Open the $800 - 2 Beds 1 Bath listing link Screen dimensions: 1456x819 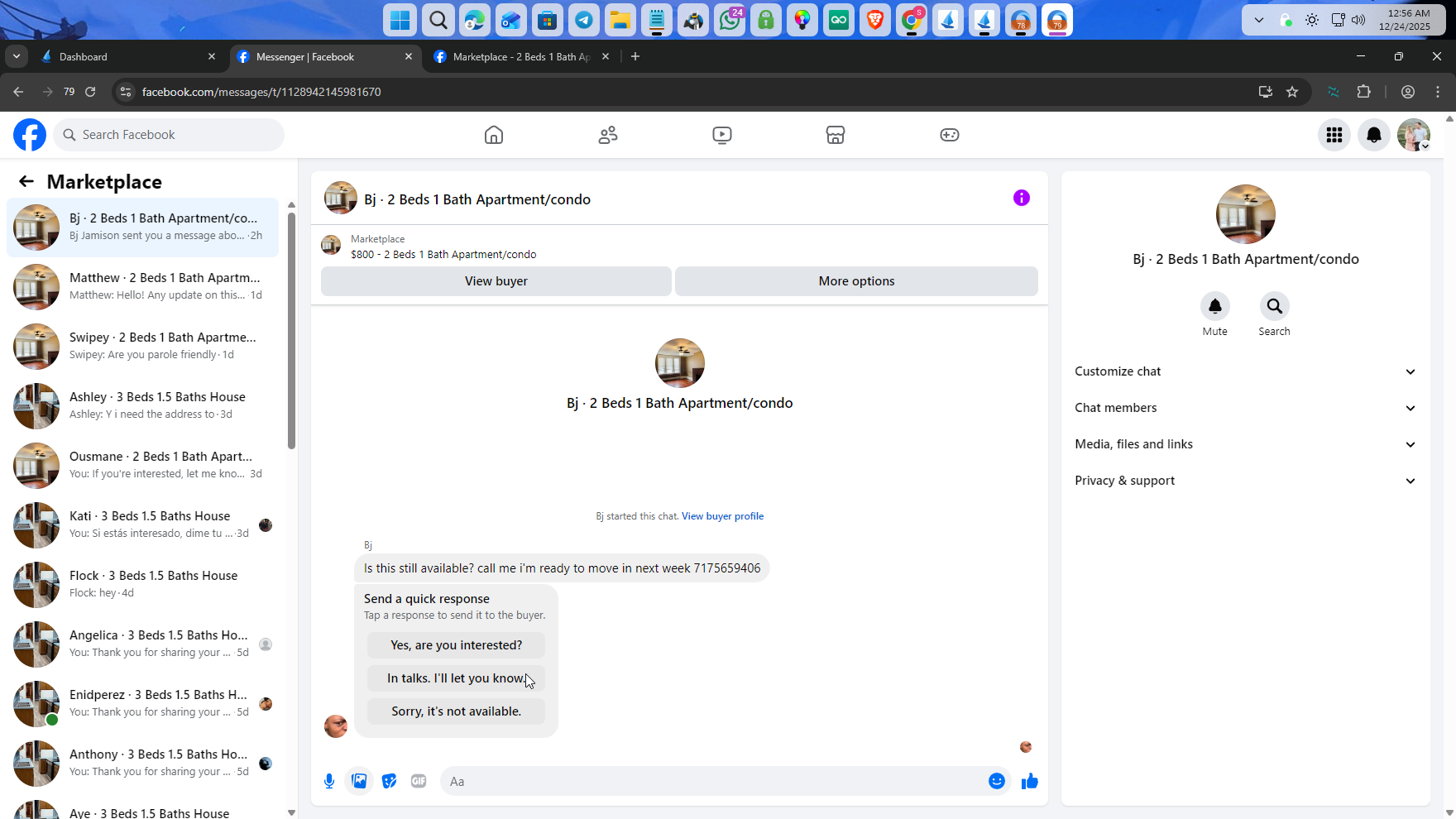[x=443, y=255]
